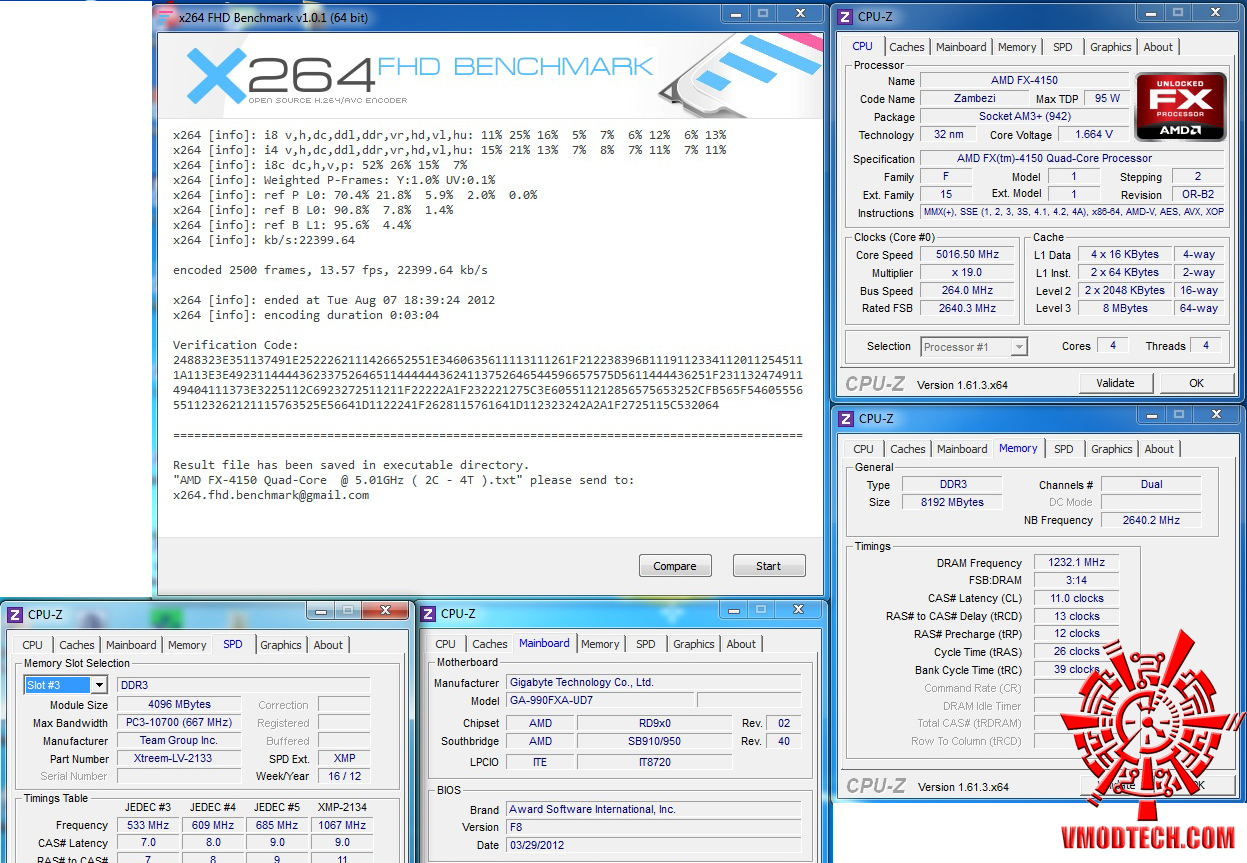Click the NB Frequency value 2640.2 MHz

click(x=1151, y=520)
